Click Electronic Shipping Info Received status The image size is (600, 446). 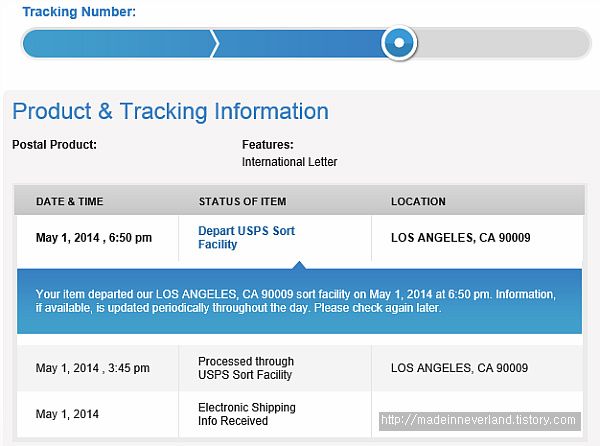pyautogui.click(x=246, y=414)
